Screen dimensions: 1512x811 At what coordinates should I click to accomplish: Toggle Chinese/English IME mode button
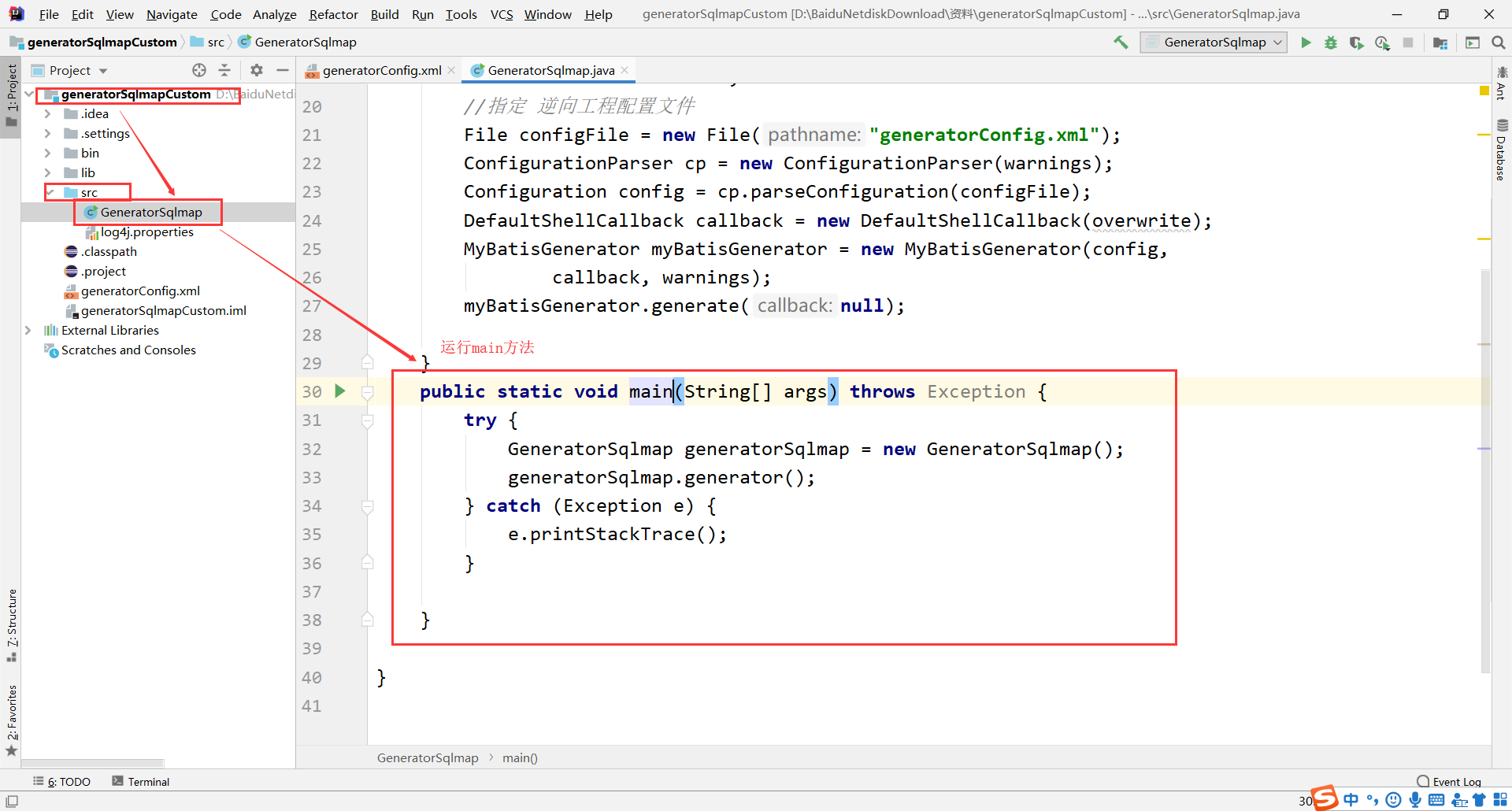tap(1351, 800)
